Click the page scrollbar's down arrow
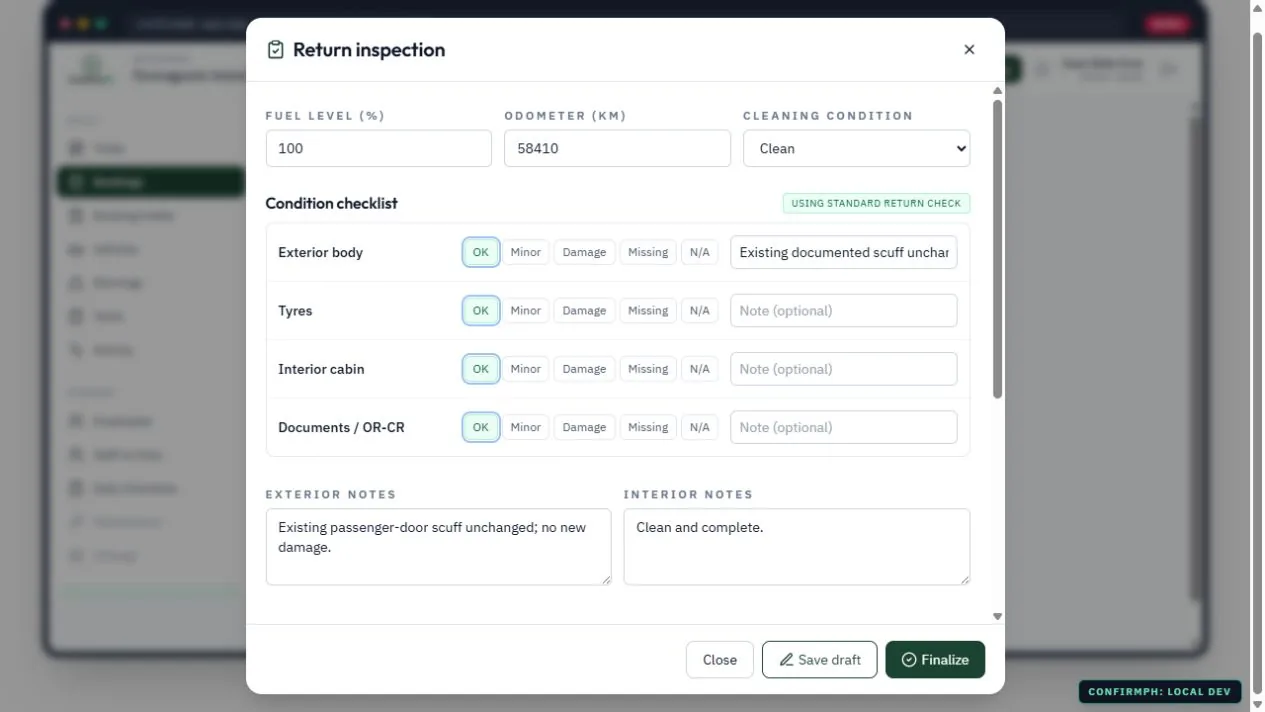 [x=1258, y=704]
